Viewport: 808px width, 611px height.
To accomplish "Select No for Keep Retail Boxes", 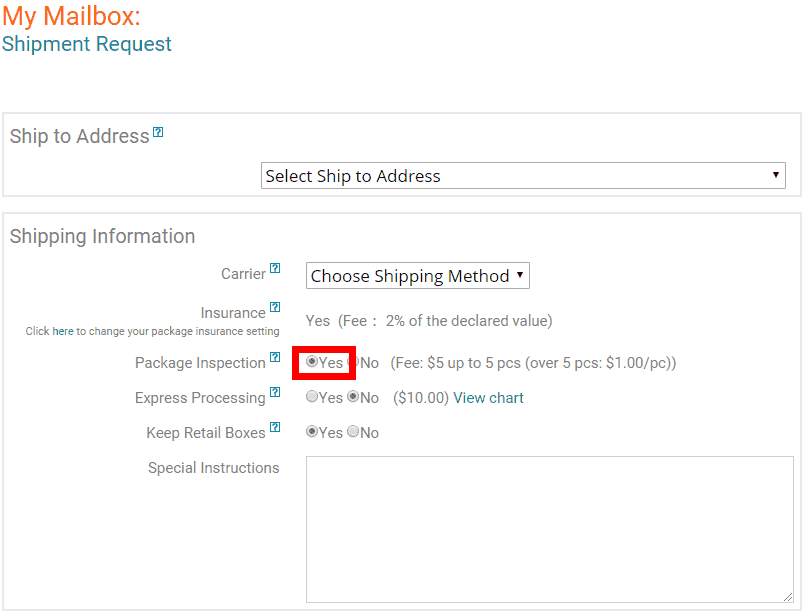I will pos(353,432).
